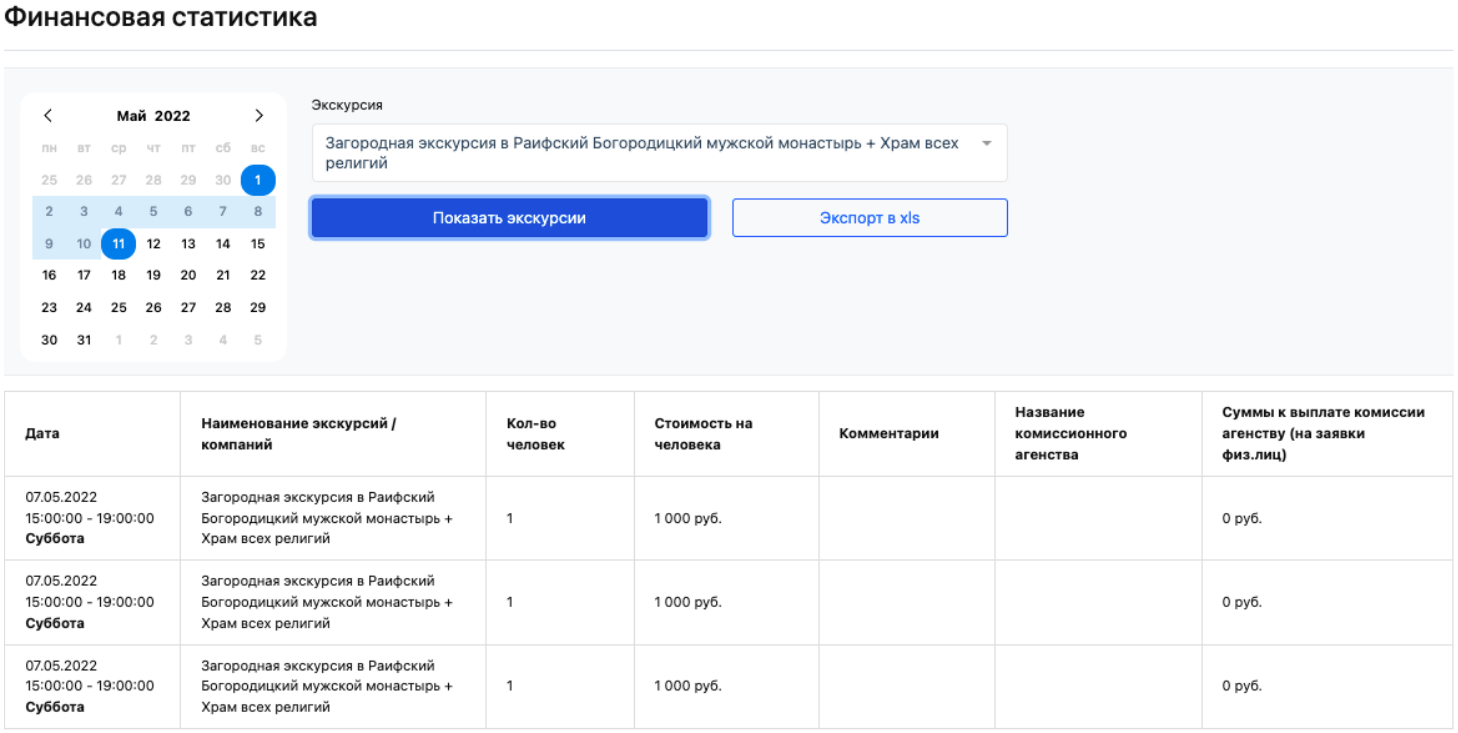Click the Кол-во человек column header
Viewport: 1458px width, 733px height.
tap(536, 434)
